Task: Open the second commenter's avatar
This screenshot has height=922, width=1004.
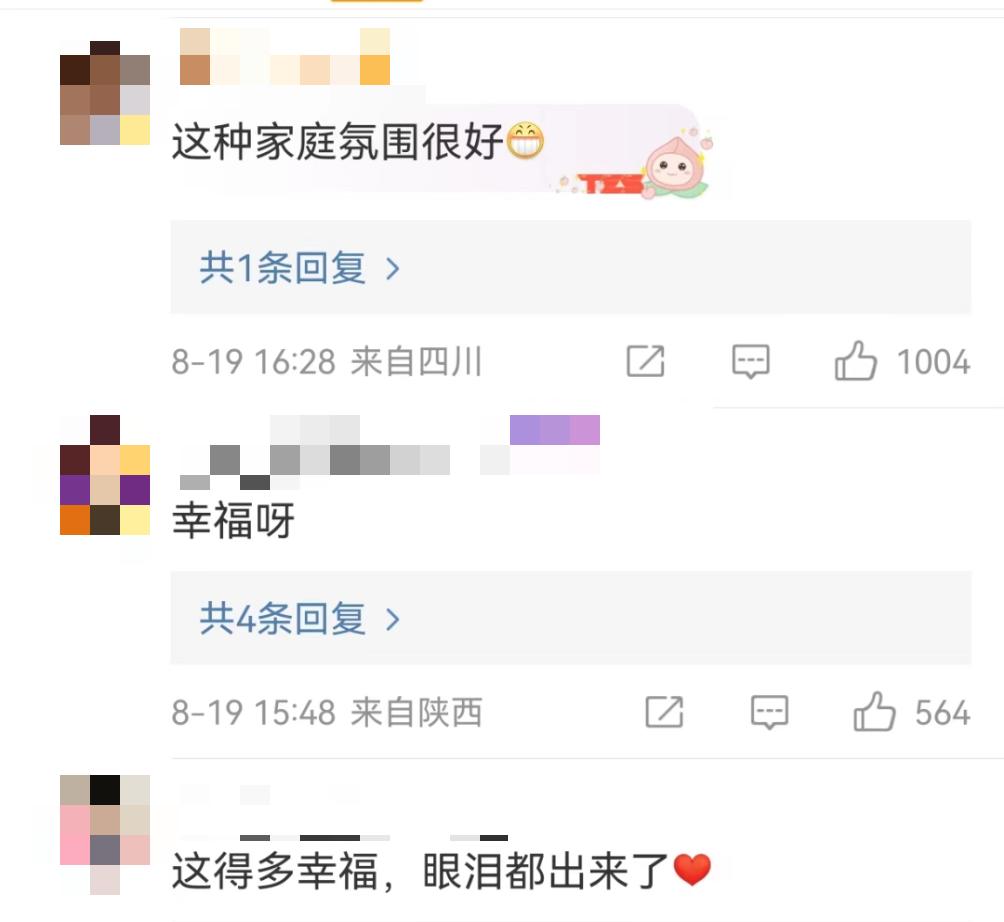Action: tap(105, 474)
